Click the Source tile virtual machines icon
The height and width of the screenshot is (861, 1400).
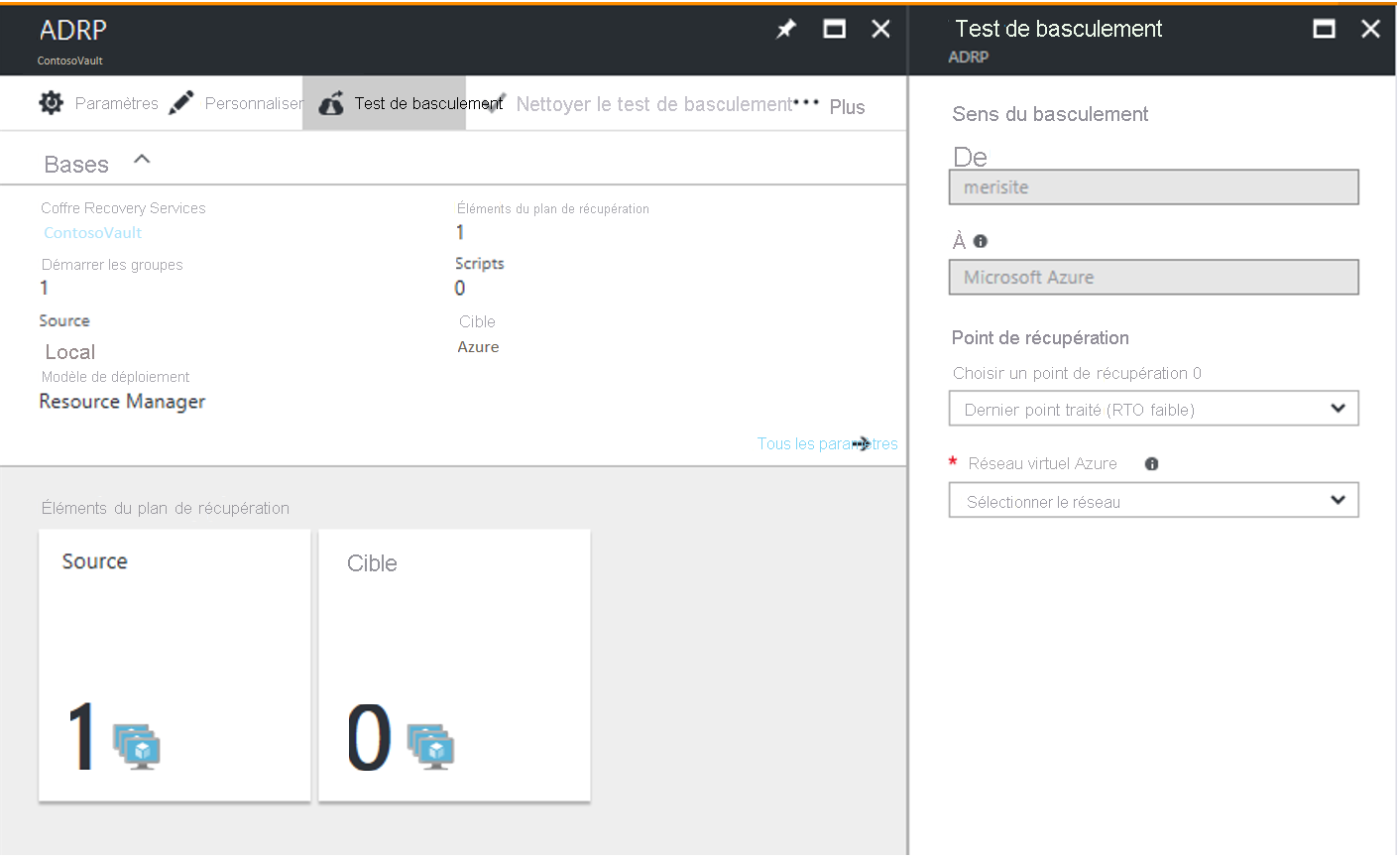pyautogui.click(x=137, y=746)
